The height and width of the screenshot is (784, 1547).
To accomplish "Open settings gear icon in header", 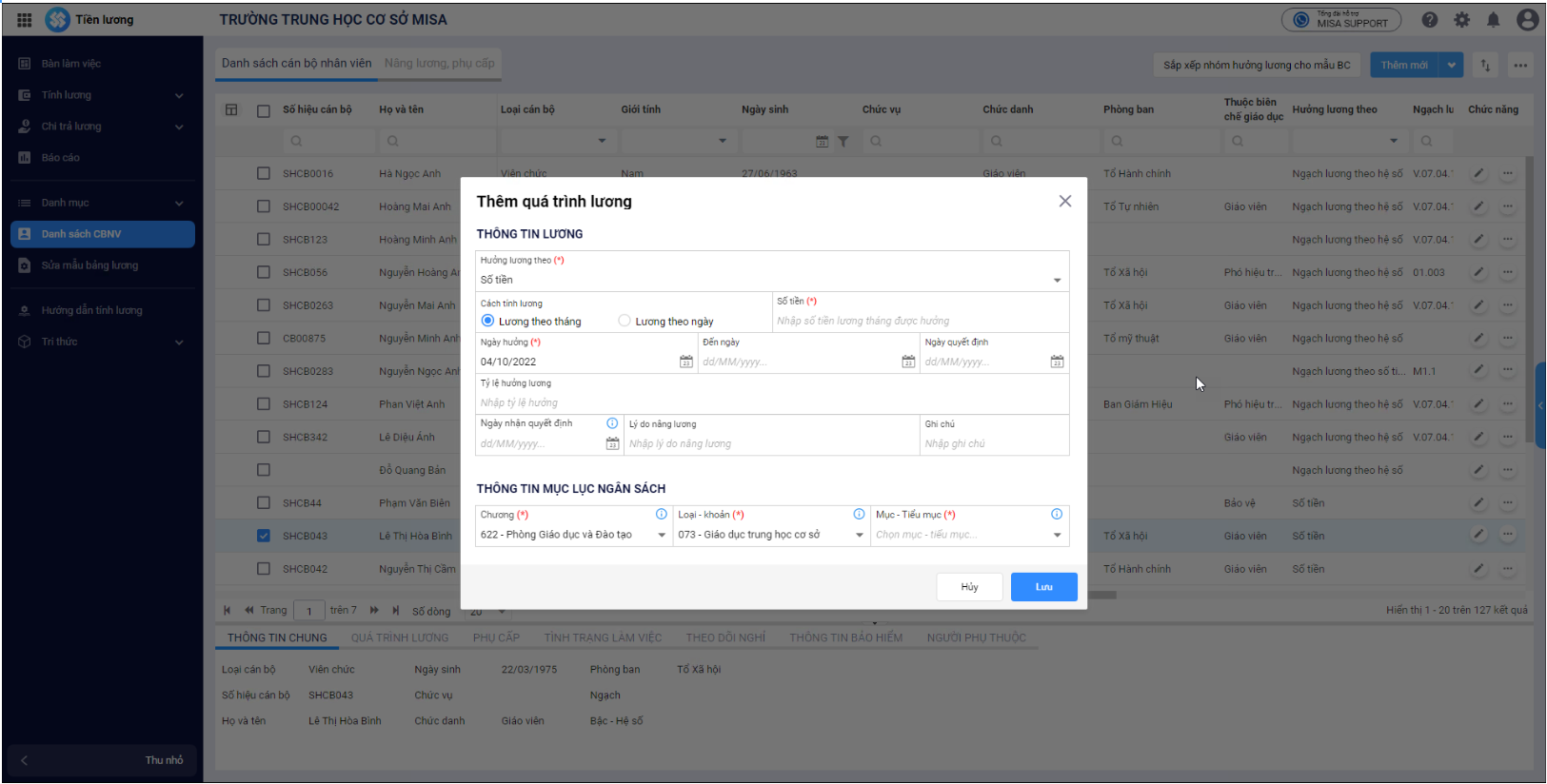I will click(x=1461, y=20).
